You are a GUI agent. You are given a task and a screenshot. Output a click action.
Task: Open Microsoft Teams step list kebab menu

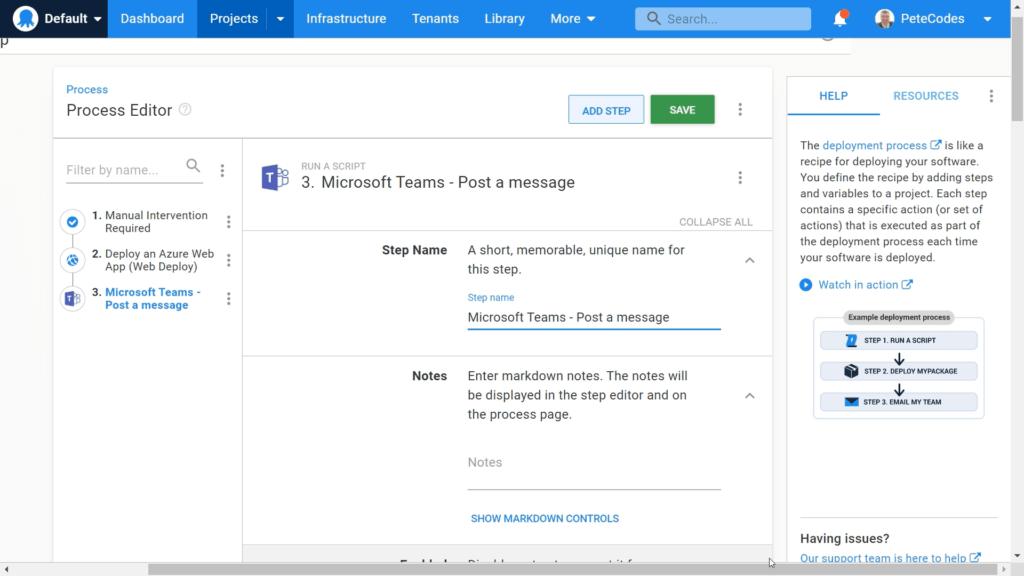[229, 299]
